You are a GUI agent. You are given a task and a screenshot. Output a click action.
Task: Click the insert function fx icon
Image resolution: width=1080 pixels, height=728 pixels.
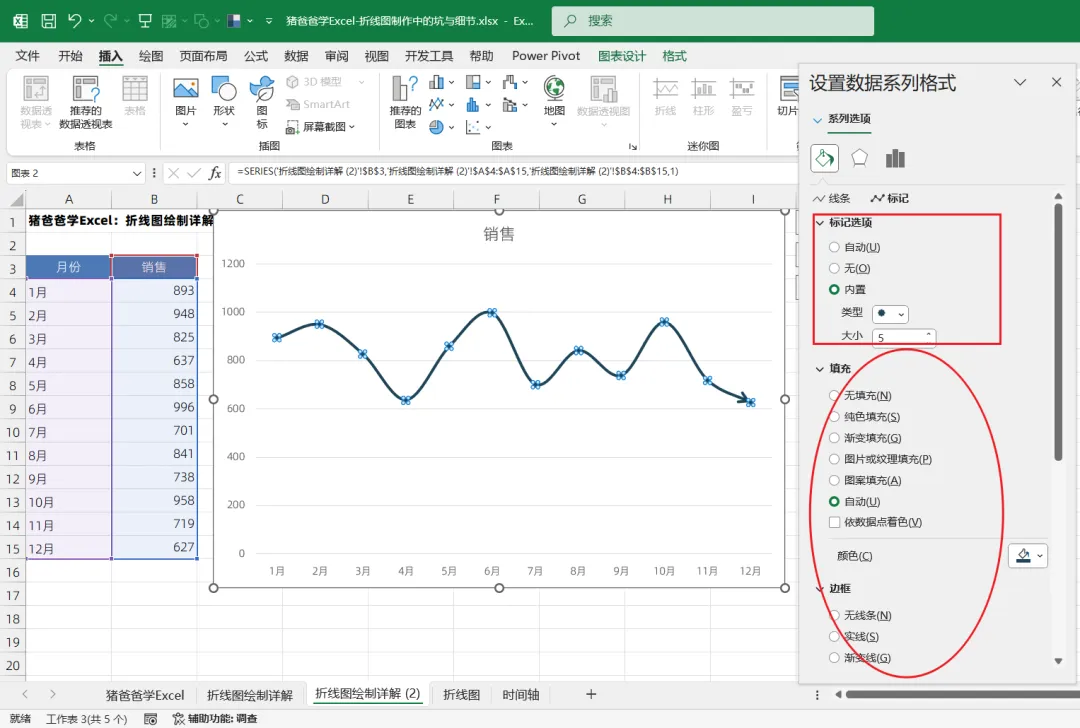(x=215, y=173)
